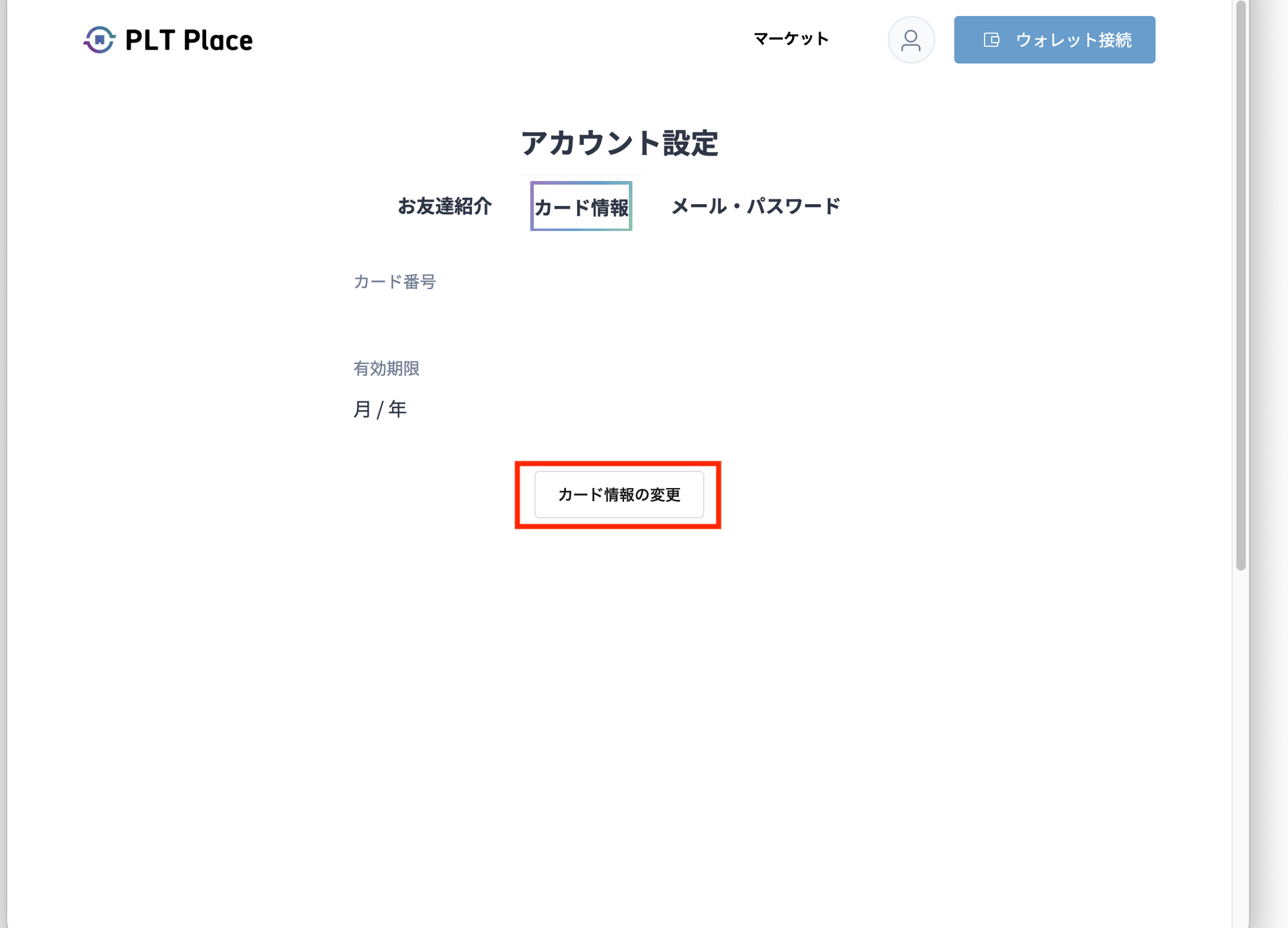Click the PLT Place circular logo icon
Image resolution: width=1288 pixels, height=928 pixels.
pyautogui.click(x=99, y=40)
